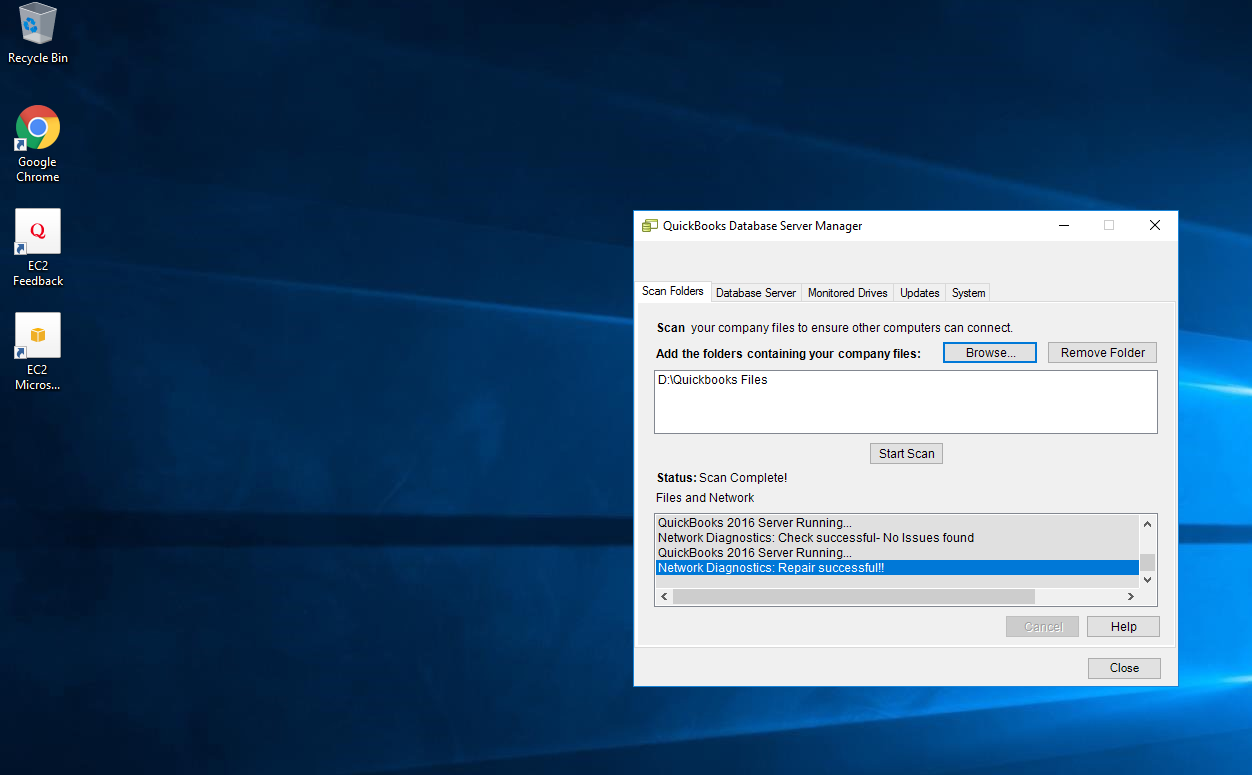The image size is (1252, 775).
Task: Open the System tab
Action: coord(969,293)
